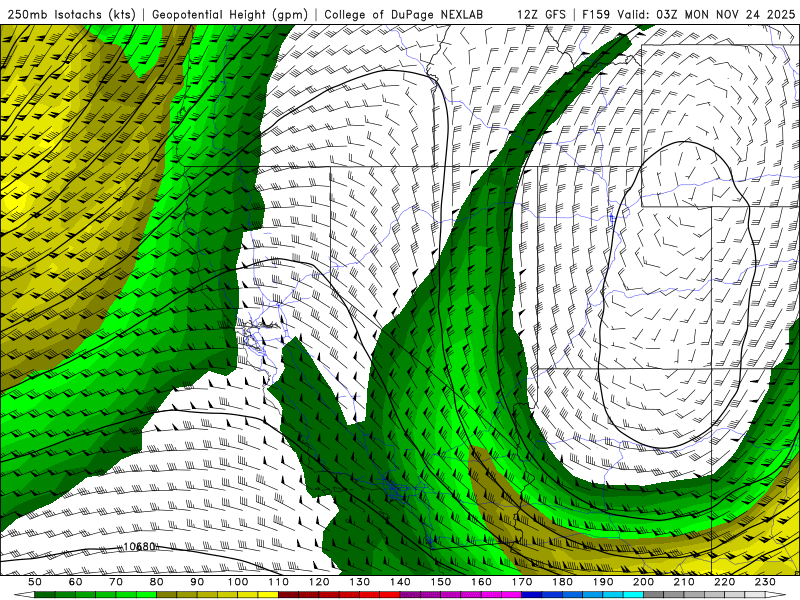Click the '220' colorbar scale label
The image size is (800, 600).
click(724, 582)
